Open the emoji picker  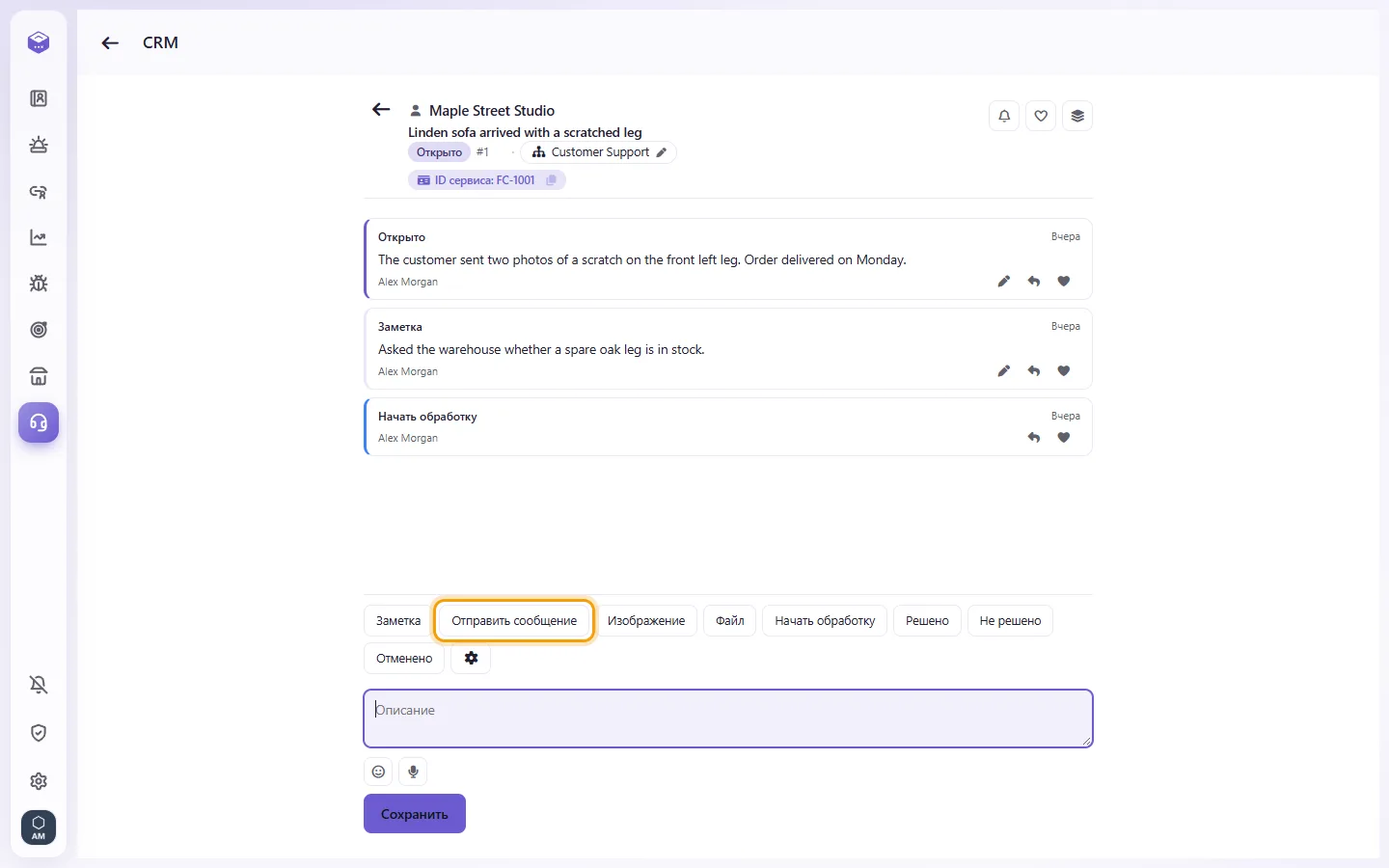click(x=378, y=772)
